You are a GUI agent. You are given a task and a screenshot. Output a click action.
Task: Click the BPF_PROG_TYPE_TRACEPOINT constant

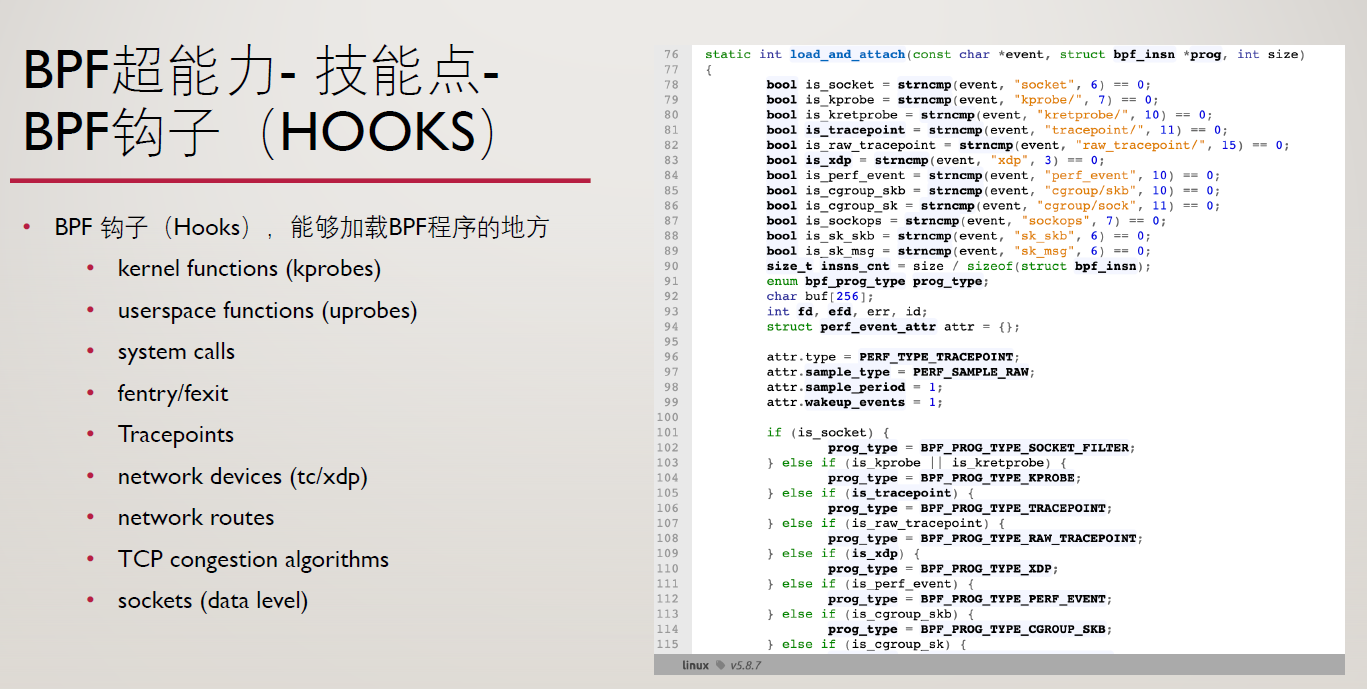tap(1013, 508)
